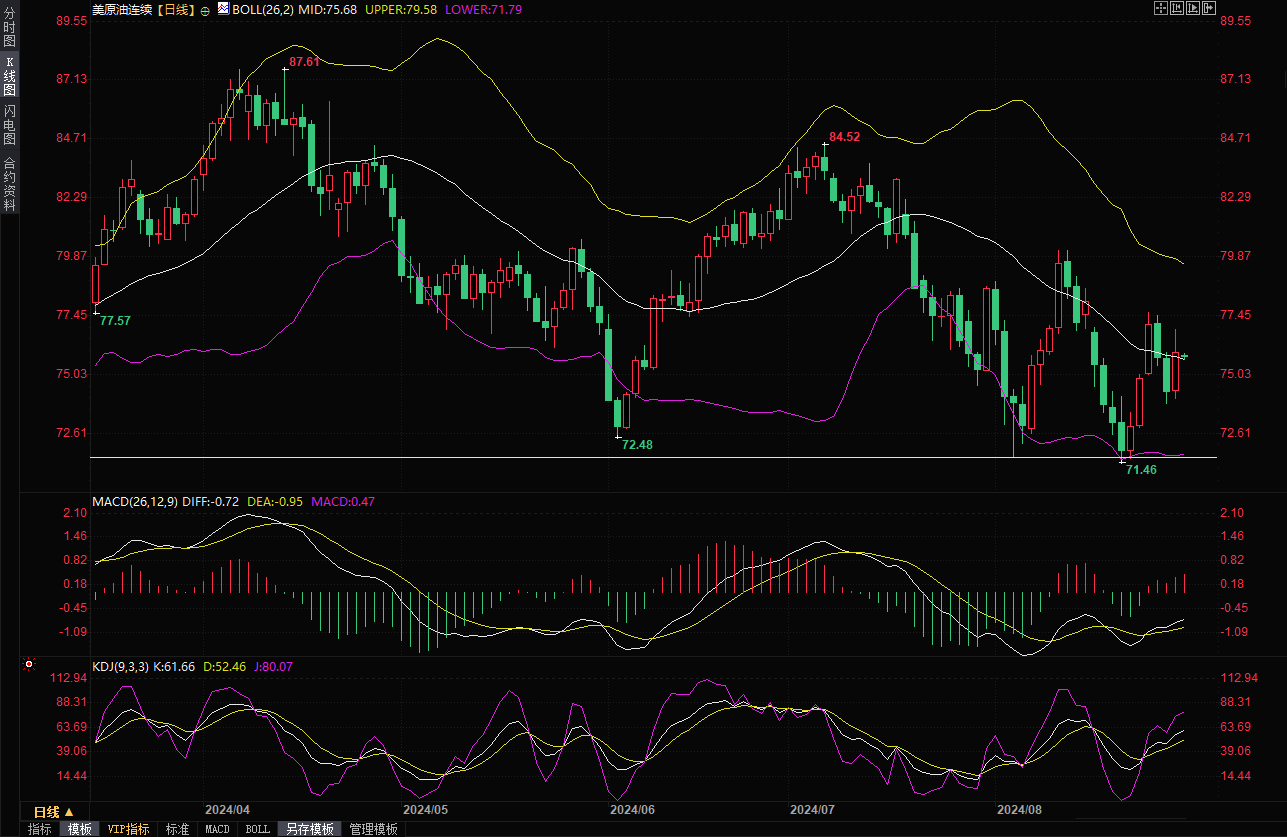Apply the 标准 template

[177, 829]
